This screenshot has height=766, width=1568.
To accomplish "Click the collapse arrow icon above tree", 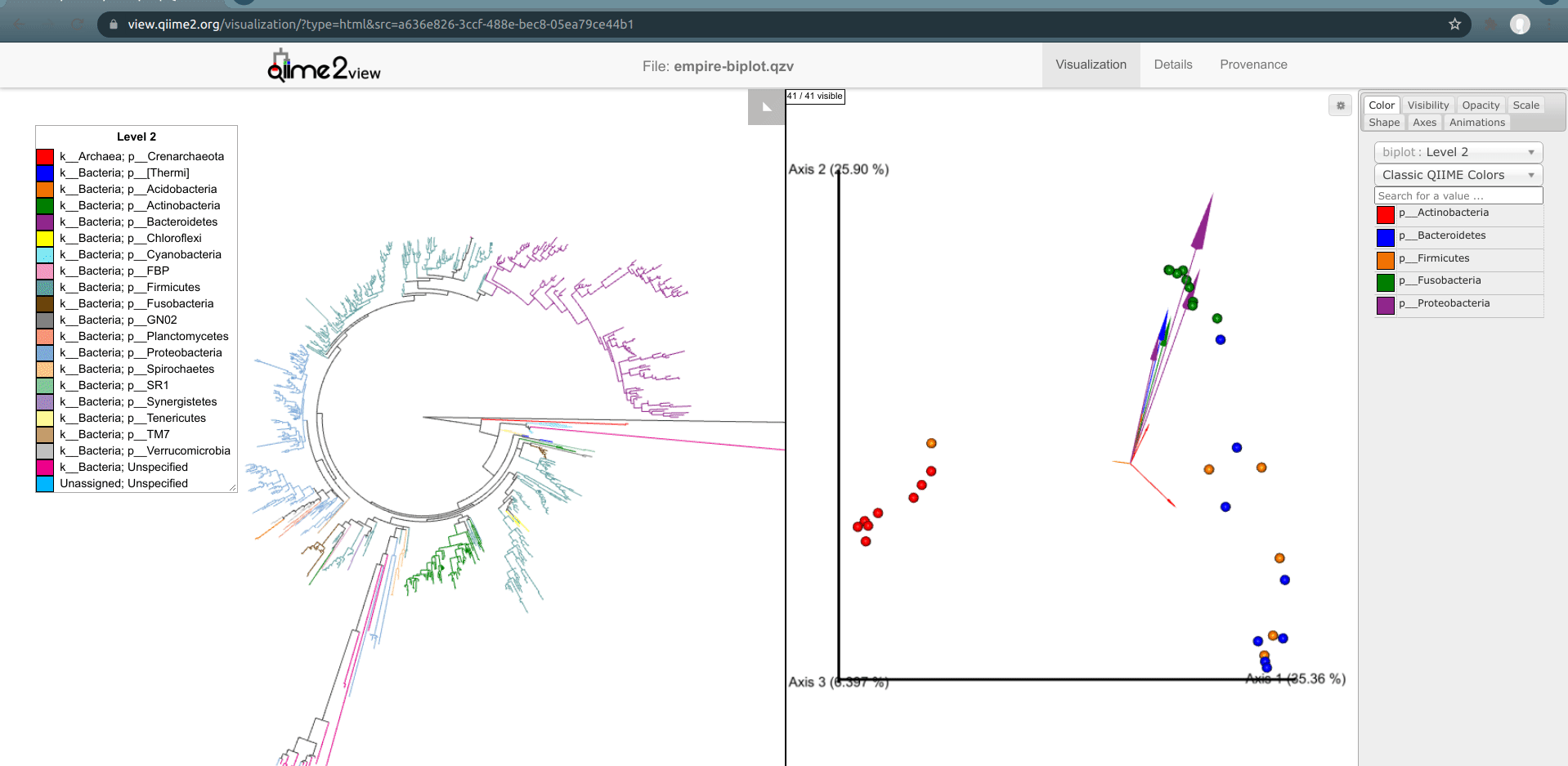I will pos(766,107).
